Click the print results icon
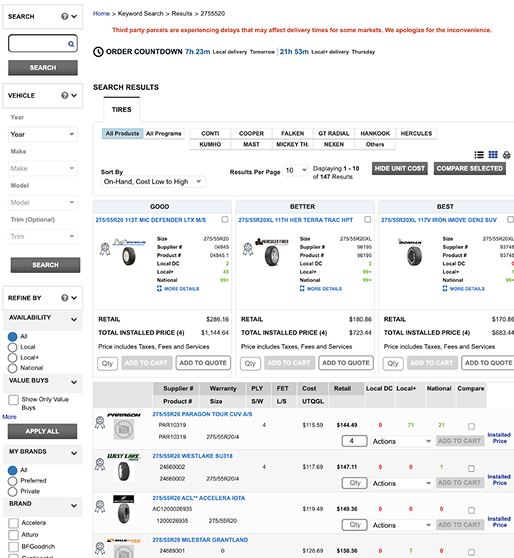This screenshot has width=514, height=558. click(x=507, y=155)
